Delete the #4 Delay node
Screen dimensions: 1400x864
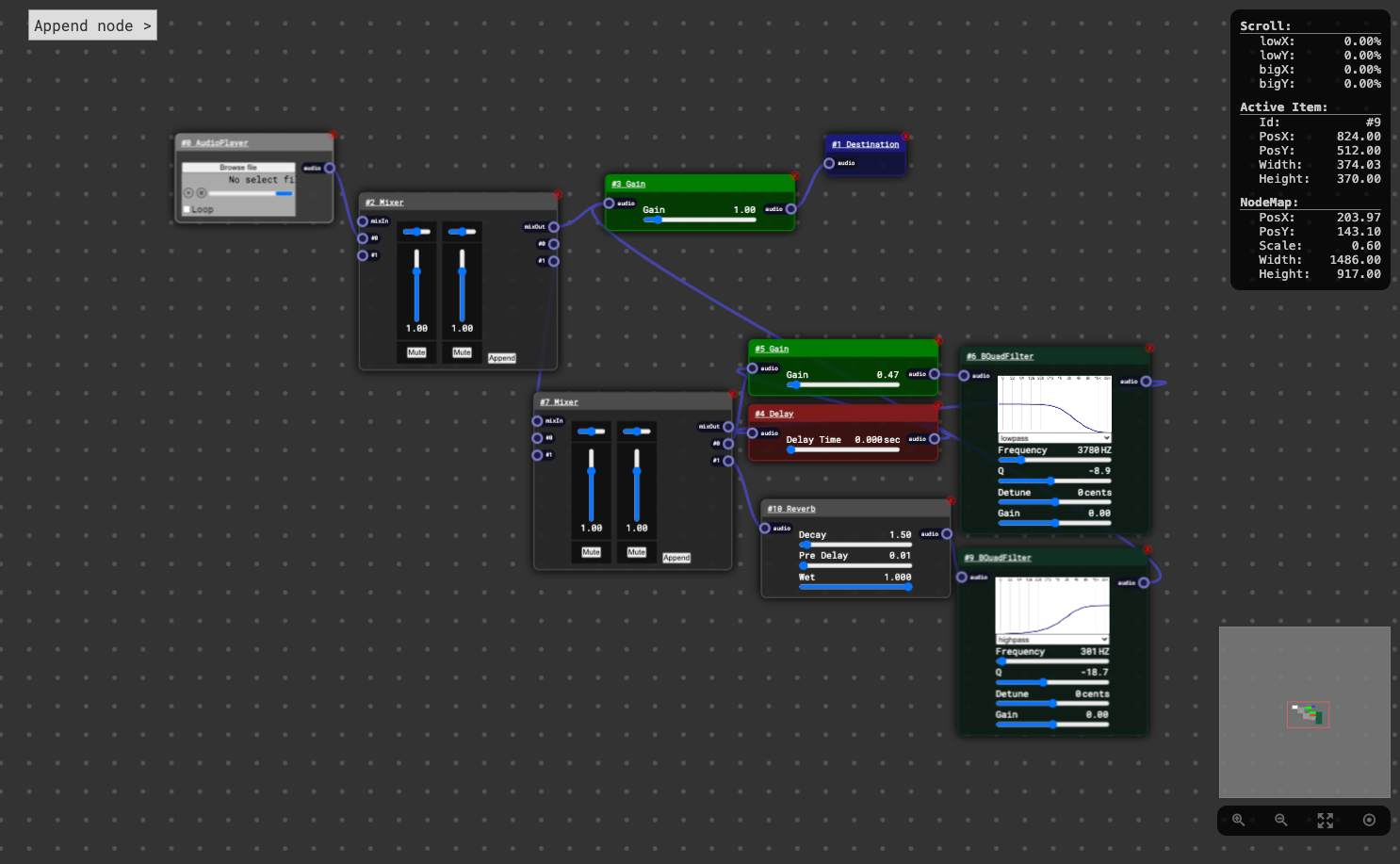point(937,405)
